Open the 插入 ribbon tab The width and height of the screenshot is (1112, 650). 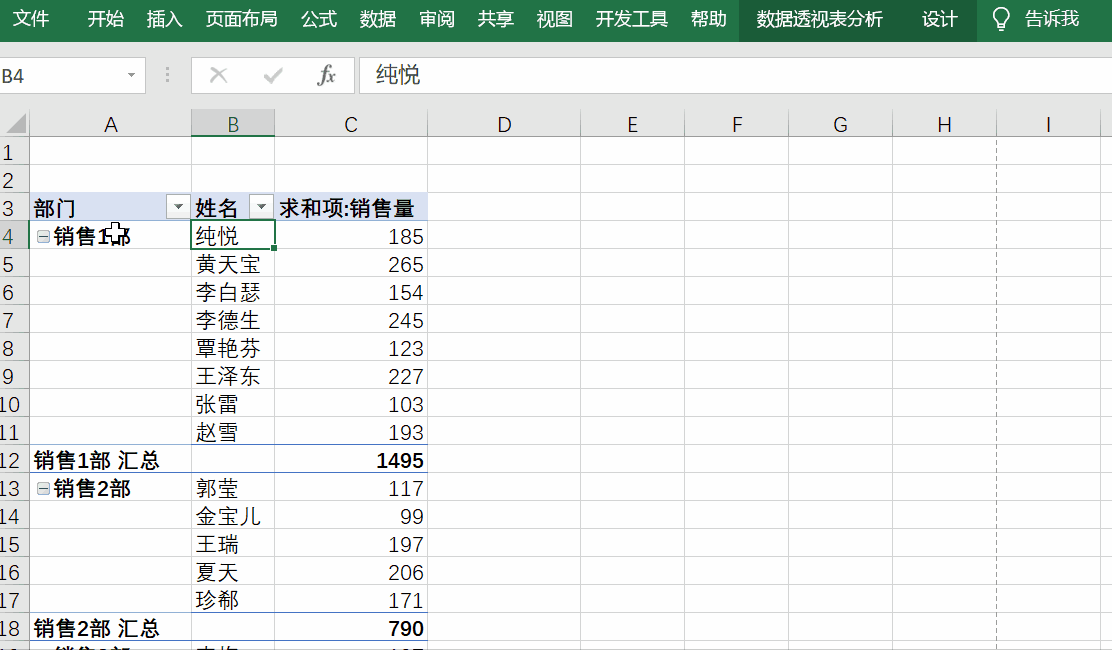tap(164, 19)
